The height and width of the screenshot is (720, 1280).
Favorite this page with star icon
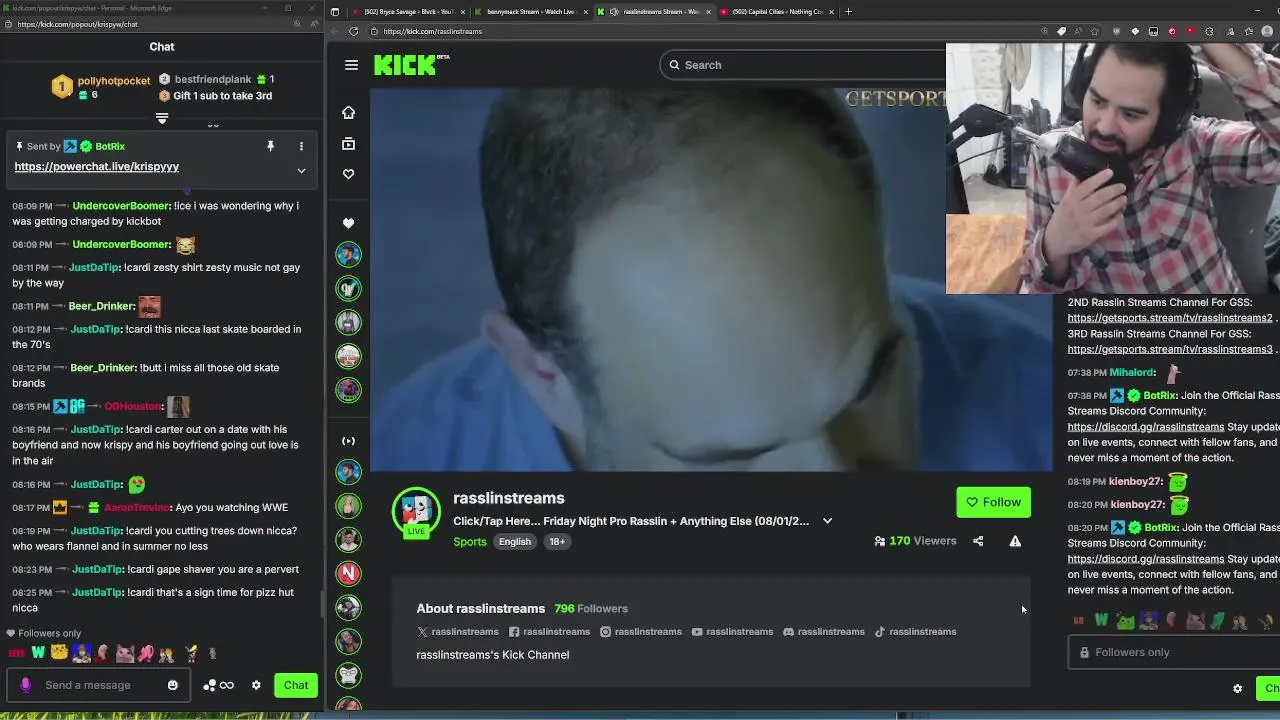point(1094,31)
